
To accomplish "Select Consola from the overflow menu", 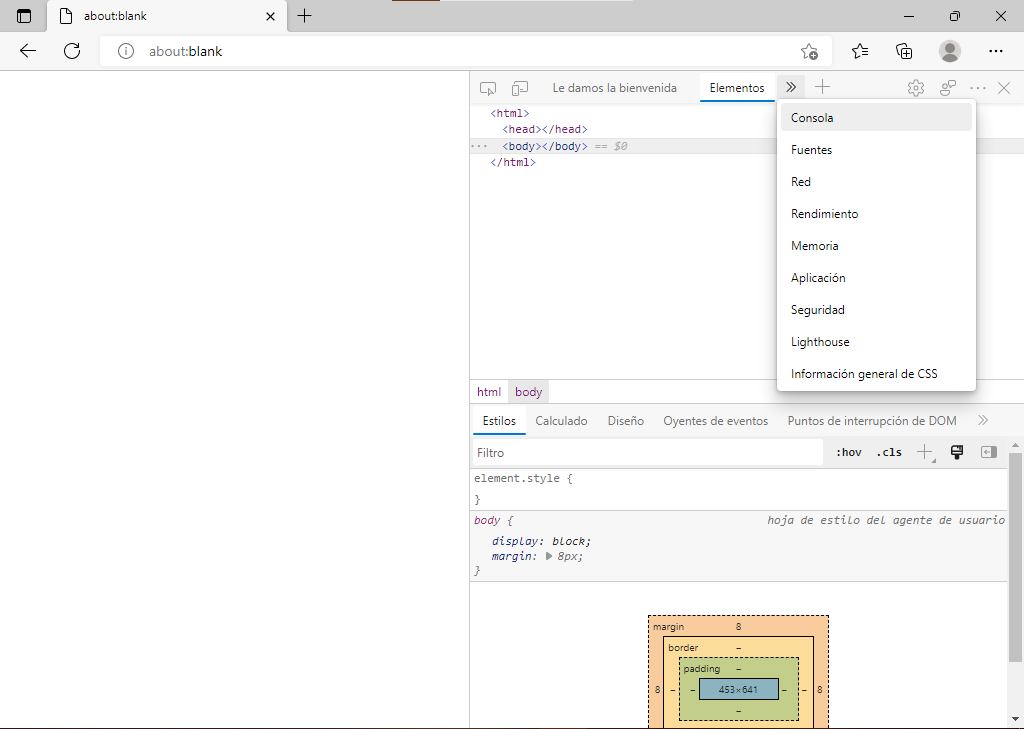I will pos(876,118).
